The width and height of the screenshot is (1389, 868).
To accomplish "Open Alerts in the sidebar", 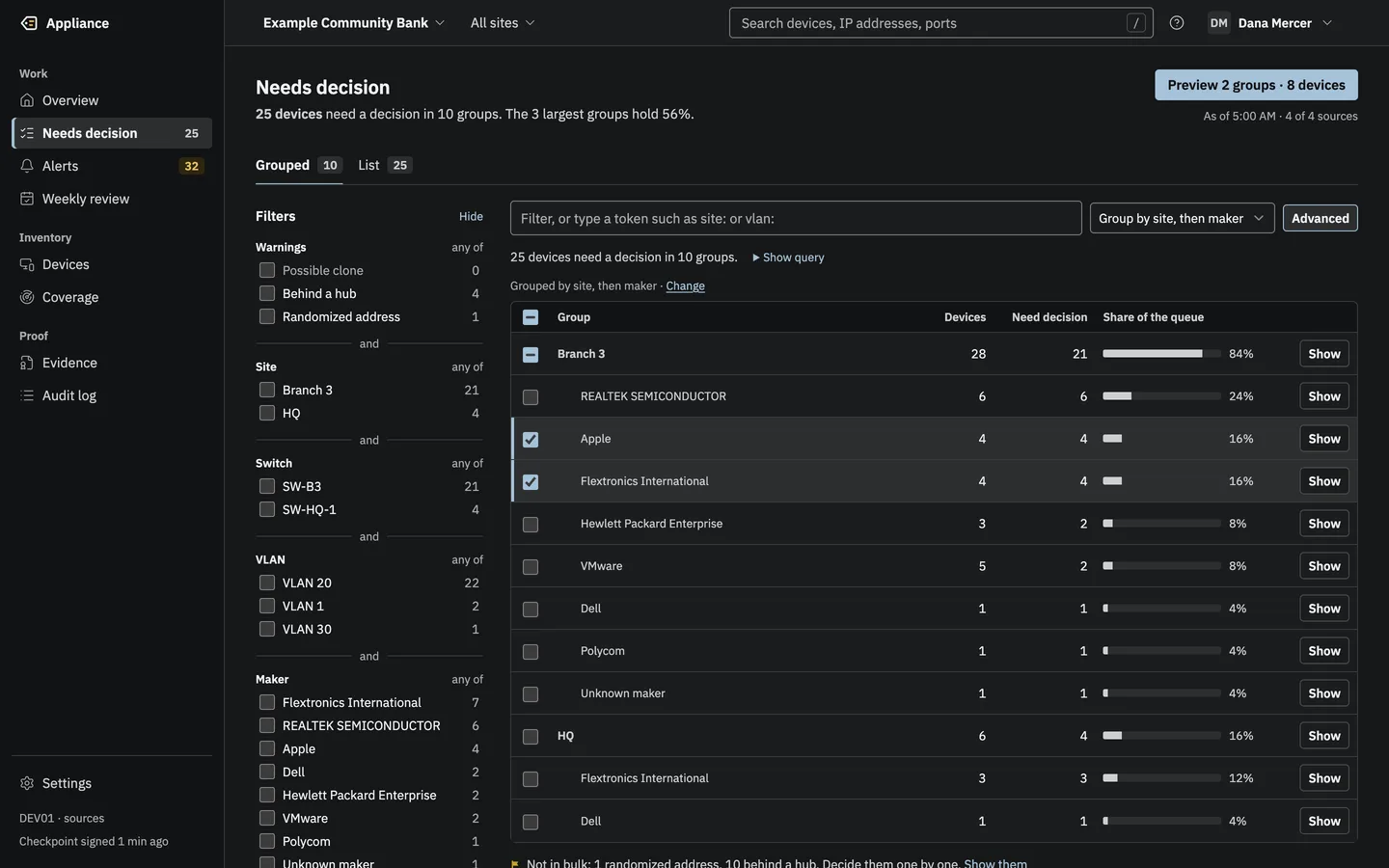I will (x=112, y=166).
